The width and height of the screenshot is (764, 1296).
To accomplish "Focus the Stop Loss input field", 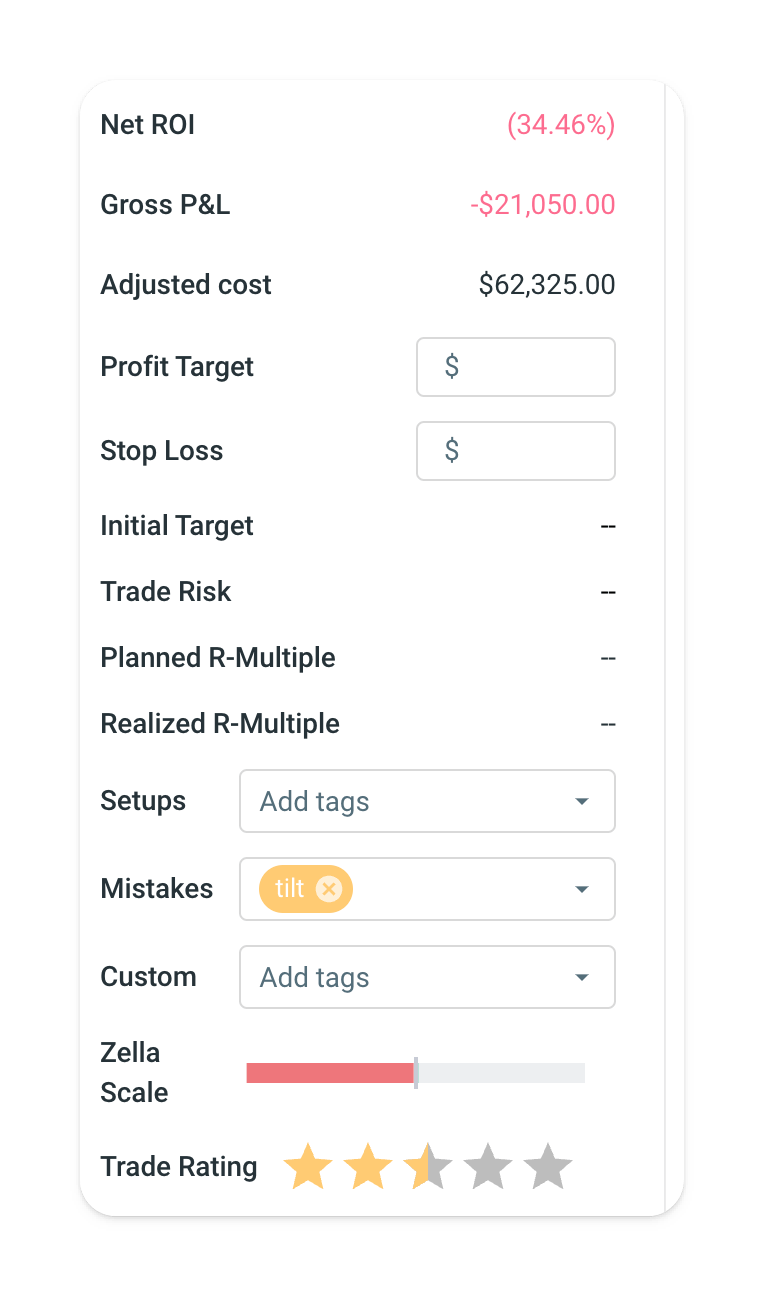I will [515, 451].
